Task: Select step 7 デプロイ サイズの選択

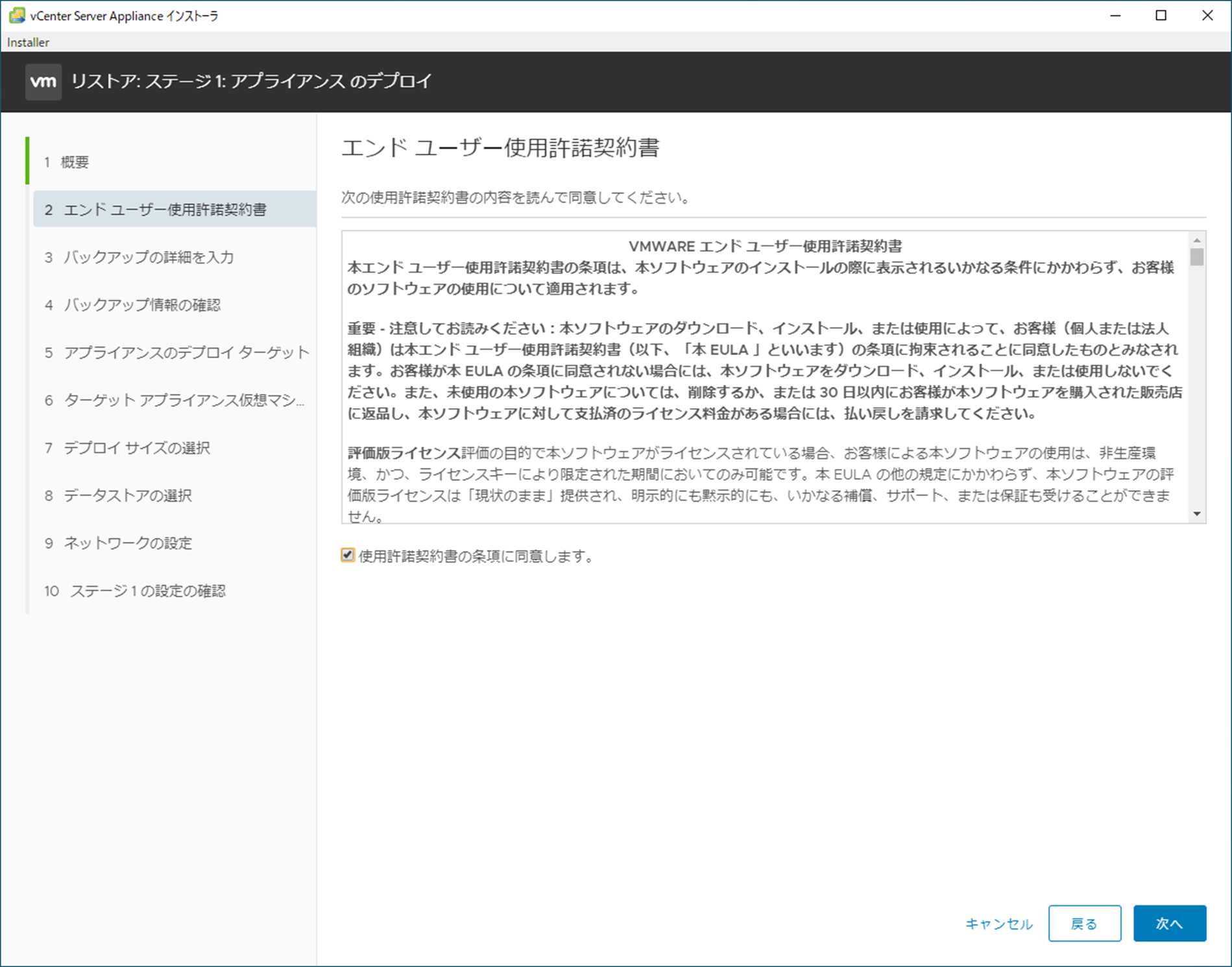Action: [175, 448]
